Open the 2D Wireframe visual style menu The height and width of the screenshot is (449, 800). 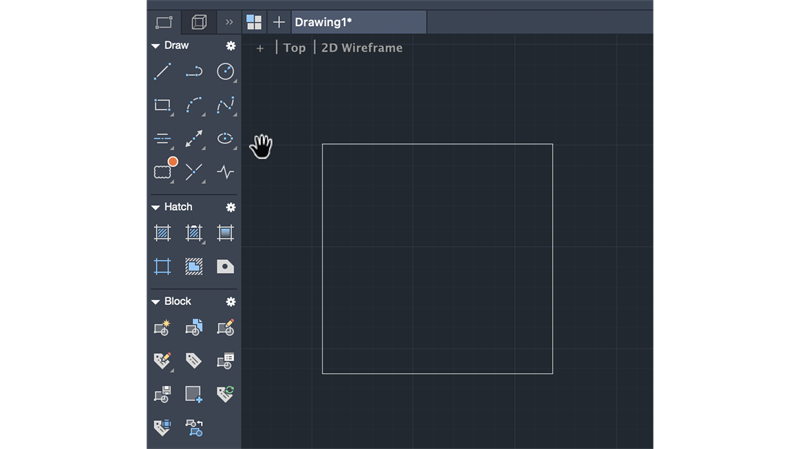(362, 48)
